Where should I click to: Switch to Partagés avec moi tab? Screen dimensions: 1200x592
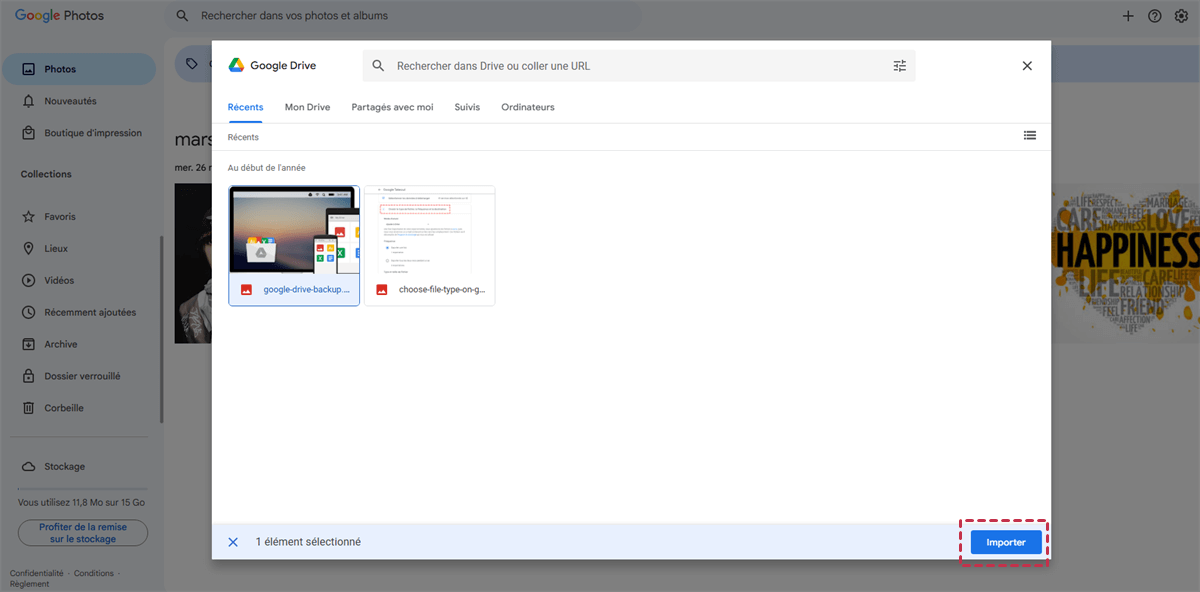pyautogui.click(x=392, y=107)
